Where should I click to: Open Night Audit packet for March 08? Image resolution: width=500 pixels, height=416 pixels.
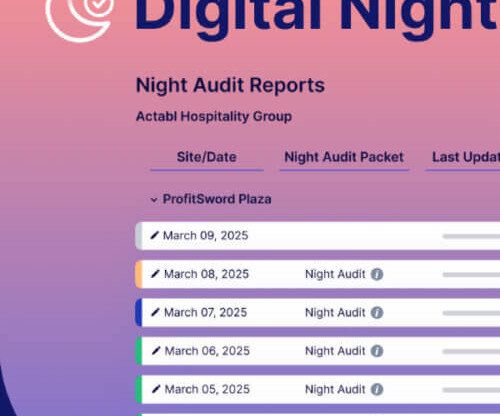tap(335, 274)
